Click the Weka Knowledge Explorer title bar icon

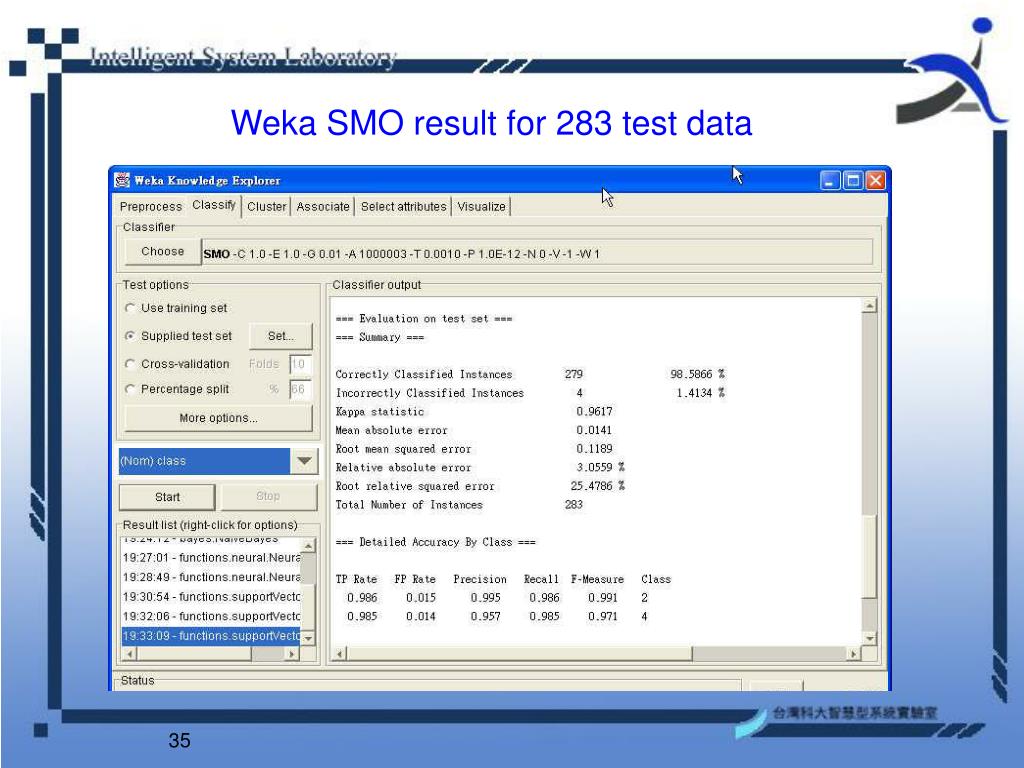pos(122,180)
